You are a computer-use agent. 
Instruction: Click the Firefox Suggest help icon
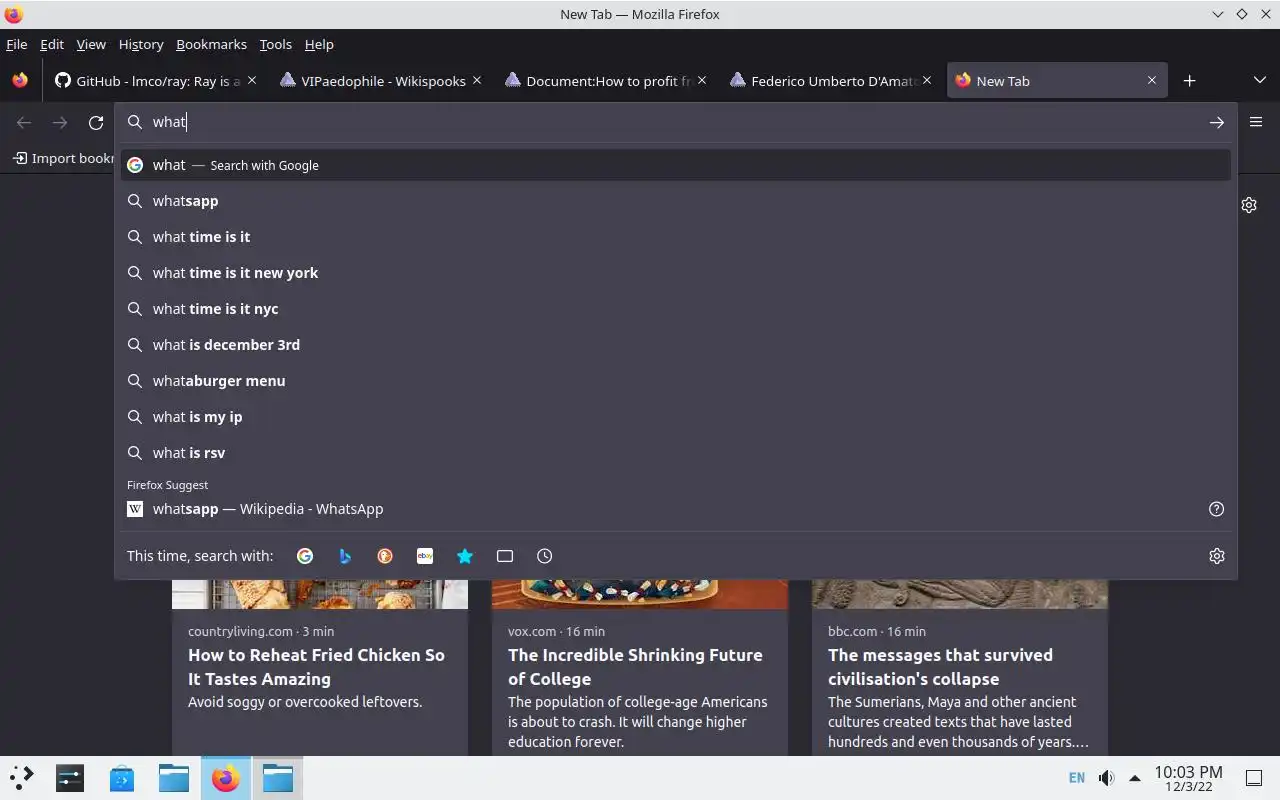[x=1217, y=509]
